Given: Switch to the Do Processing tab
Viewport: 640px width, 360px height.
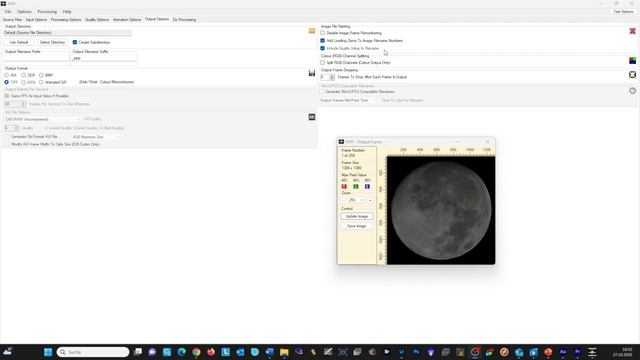Looking at the screenshot, I should [x=184, y=19].
